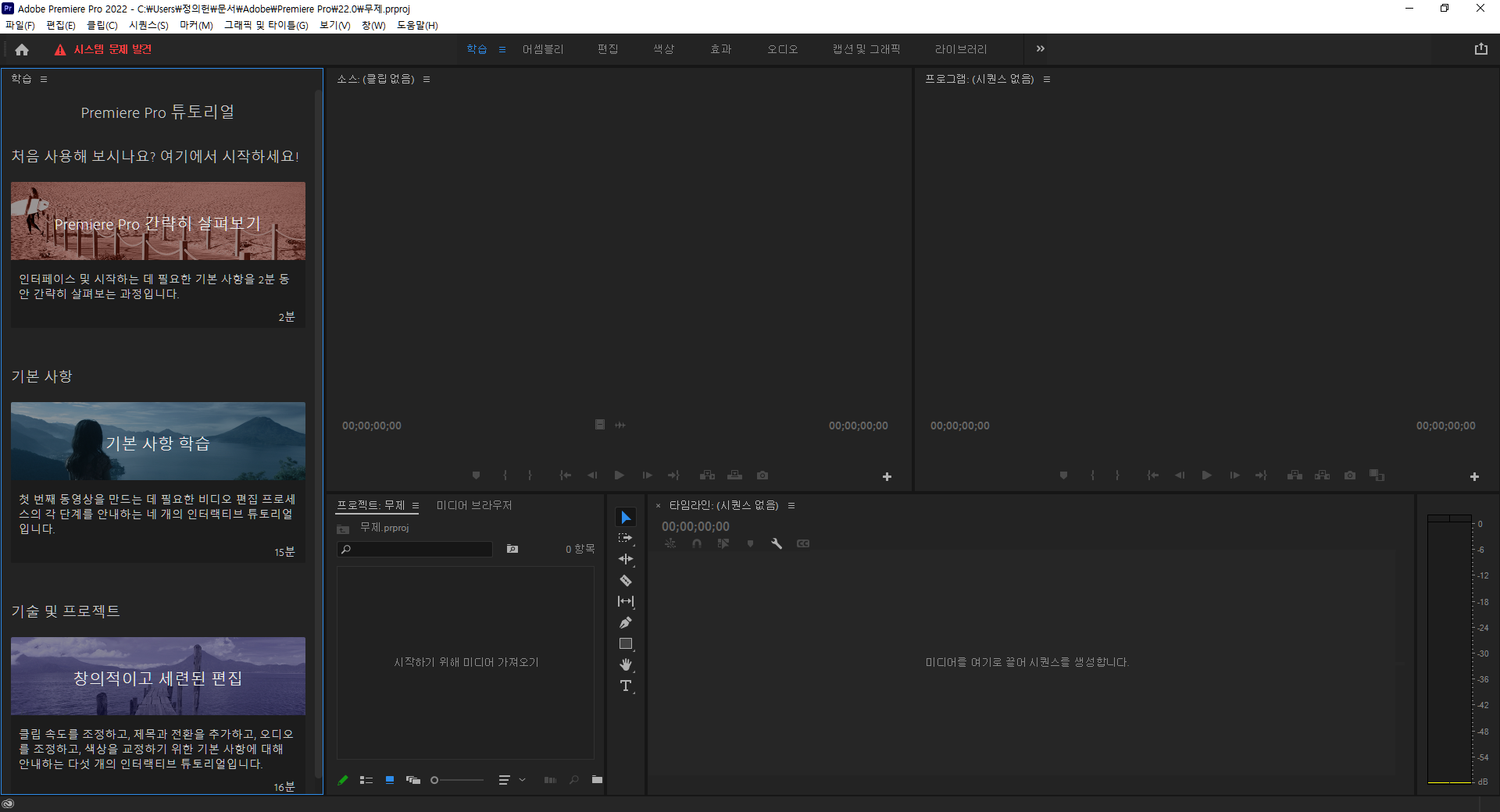Toggle nest sequence insert mode in Timeline

pos(670,543)
